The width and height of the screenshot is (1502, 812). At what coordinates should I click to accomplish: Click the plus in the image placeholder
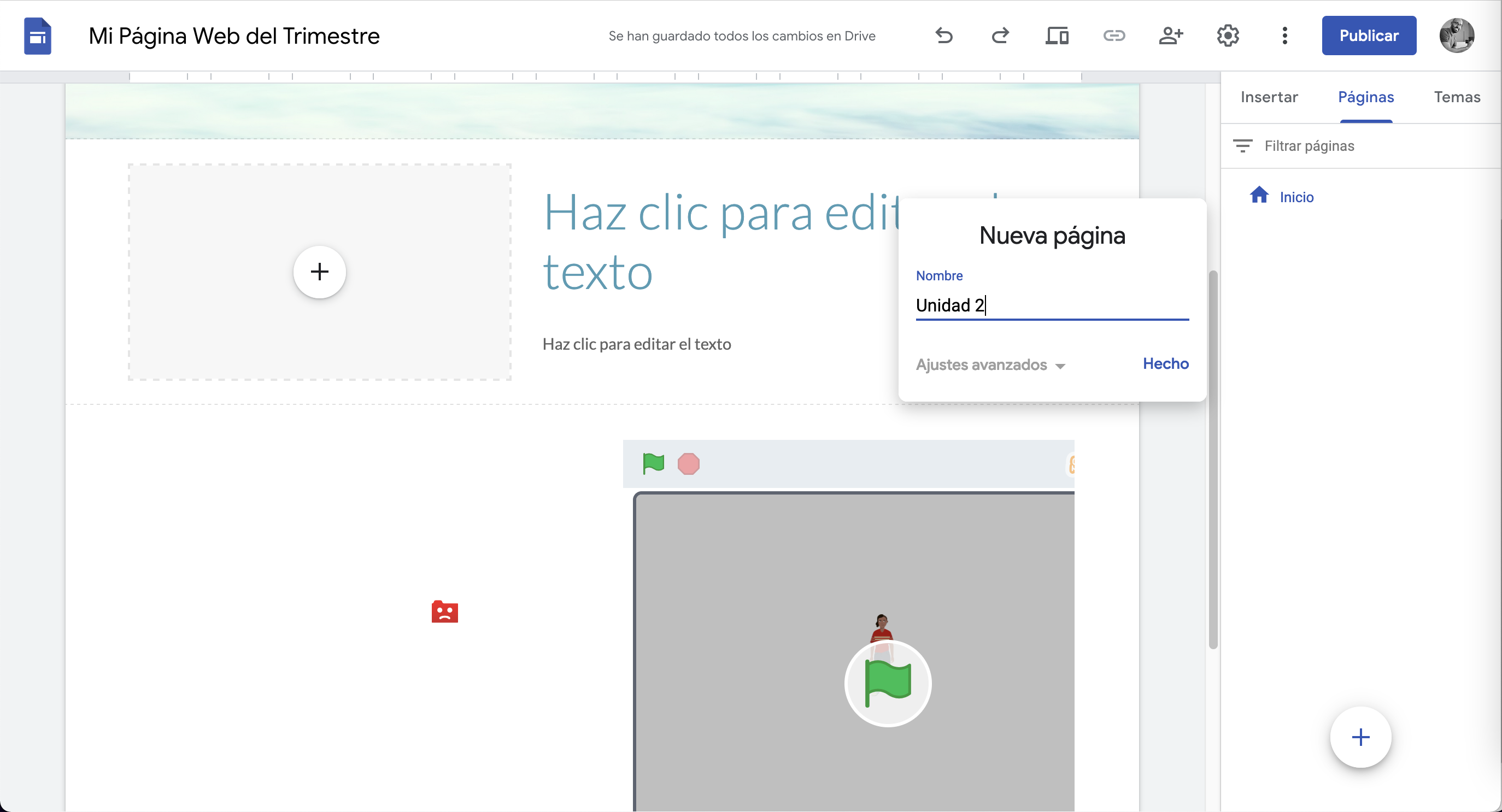click(x=320, y=272)
